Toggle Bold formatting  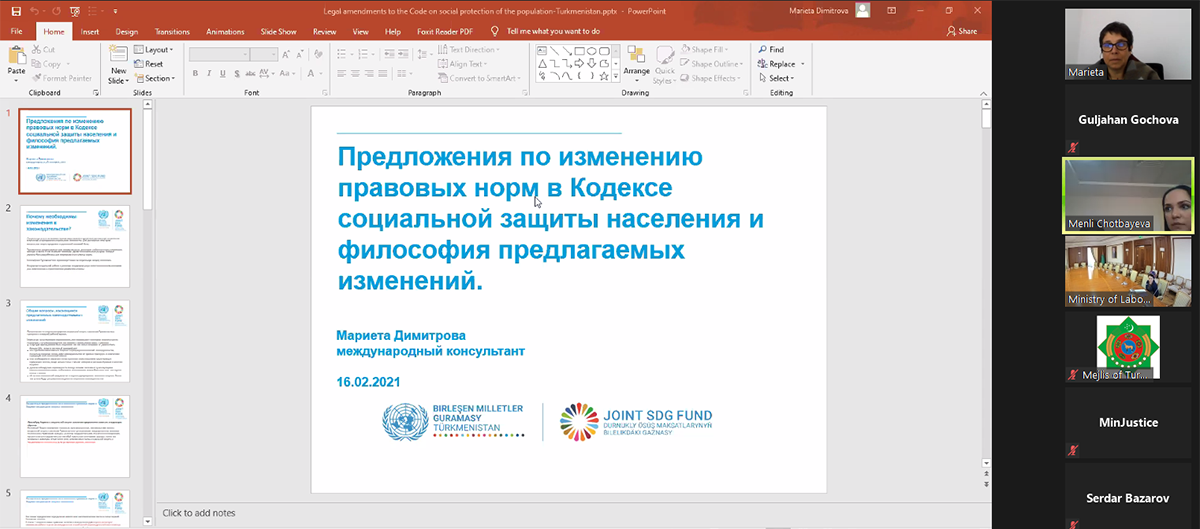(x=195, y=73)
